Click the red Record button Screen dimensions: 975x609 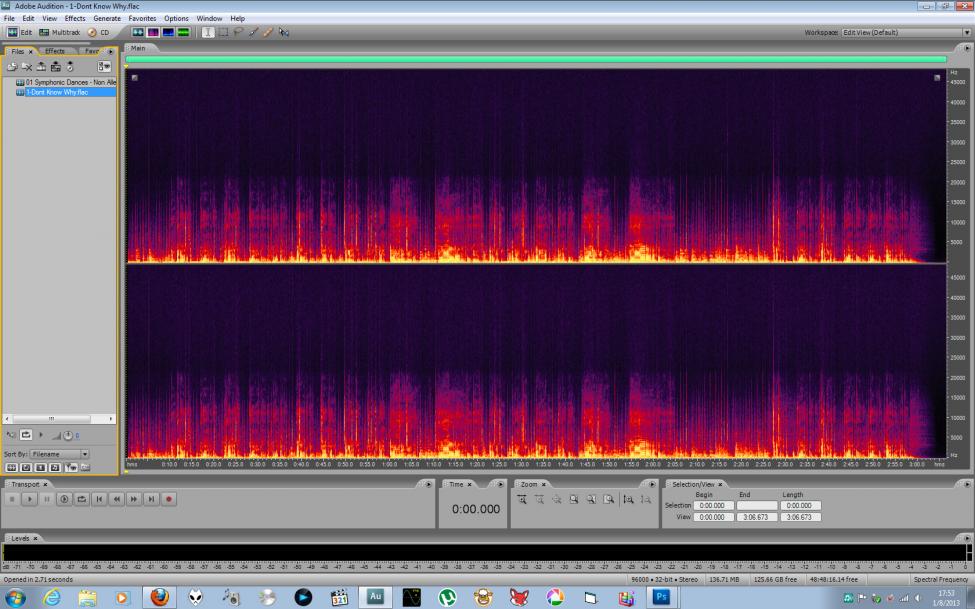(169, 499)
